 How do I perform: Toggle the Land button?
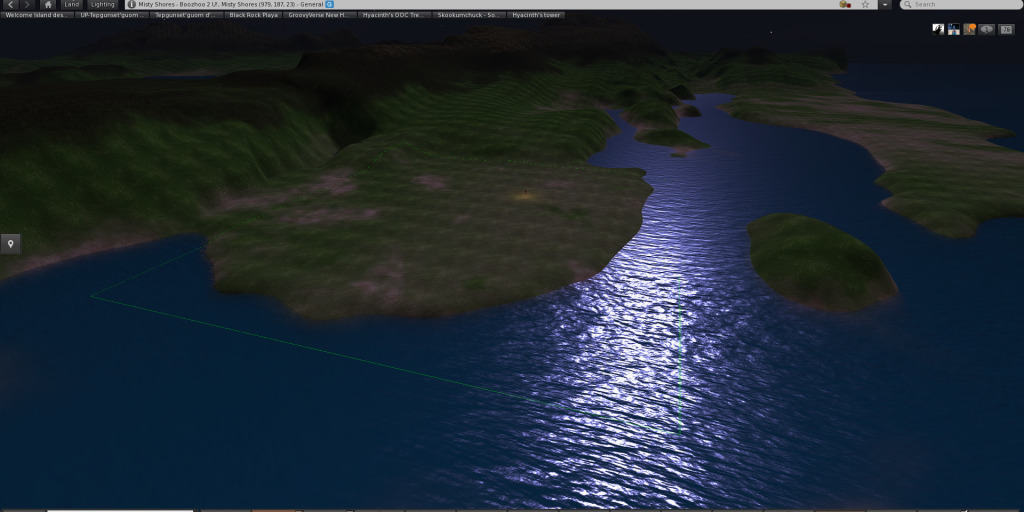[72, 5]
